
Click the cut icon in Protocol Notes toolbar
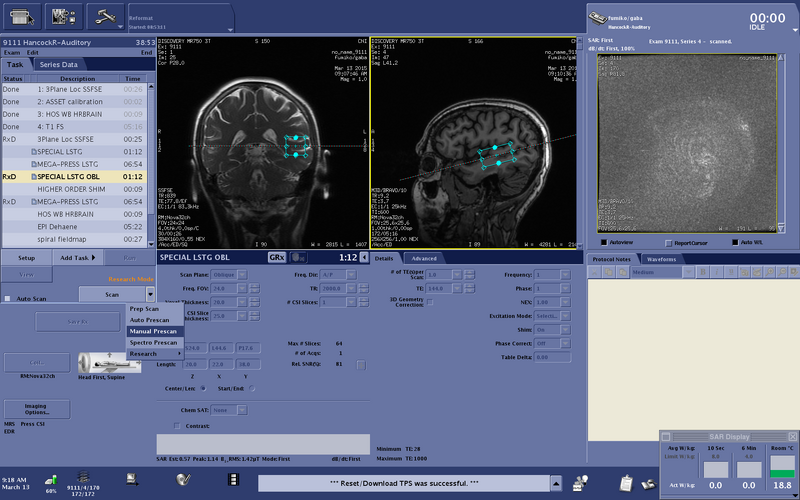tap(594, 272)
